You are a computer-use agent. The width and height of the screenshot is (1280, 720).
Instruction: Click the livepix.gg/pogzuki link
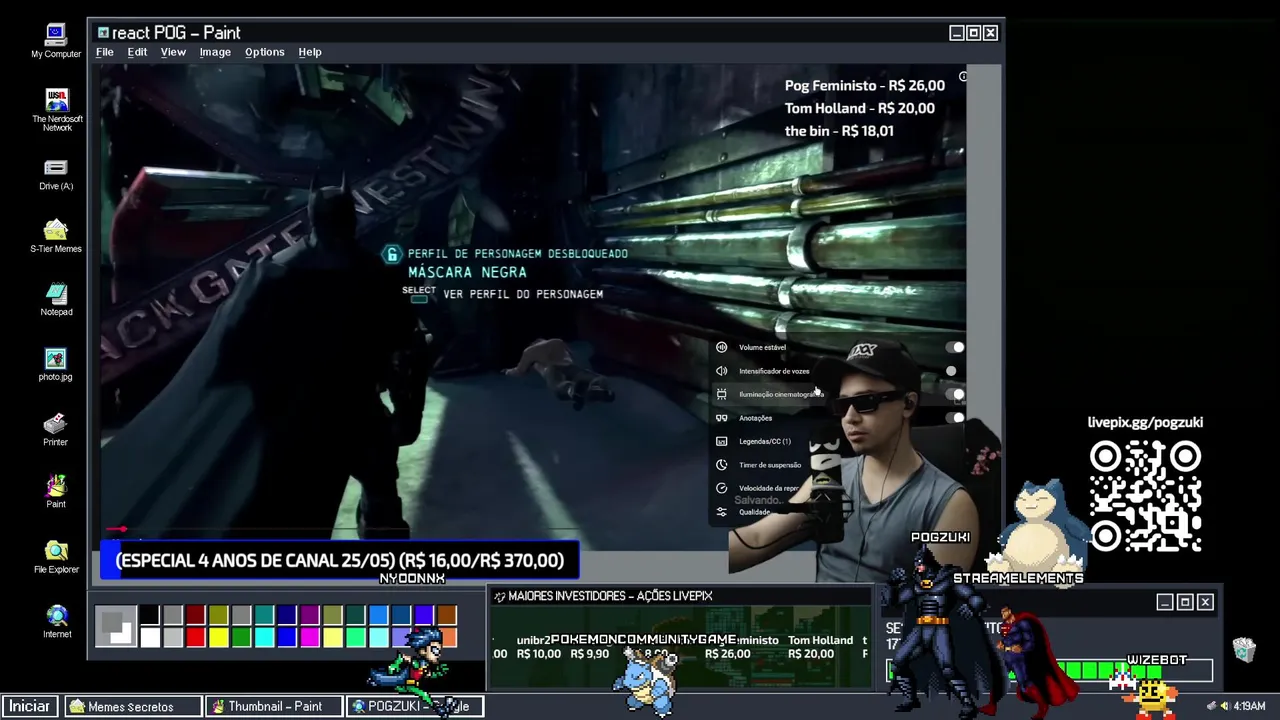(1145, 422)
